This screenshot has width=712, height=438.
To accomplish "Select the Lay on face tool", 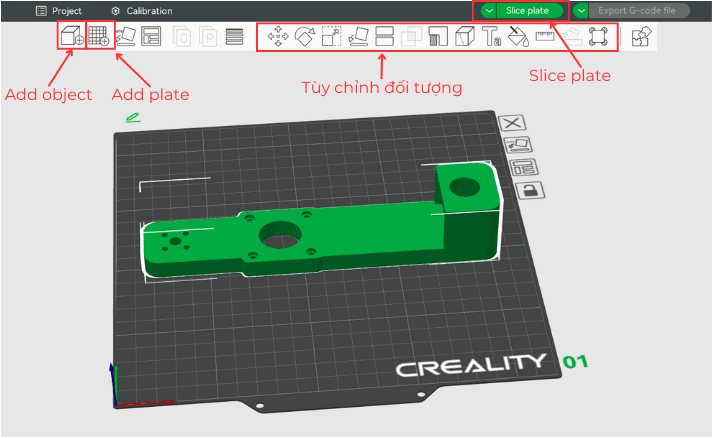I will (x=358, y=38).
